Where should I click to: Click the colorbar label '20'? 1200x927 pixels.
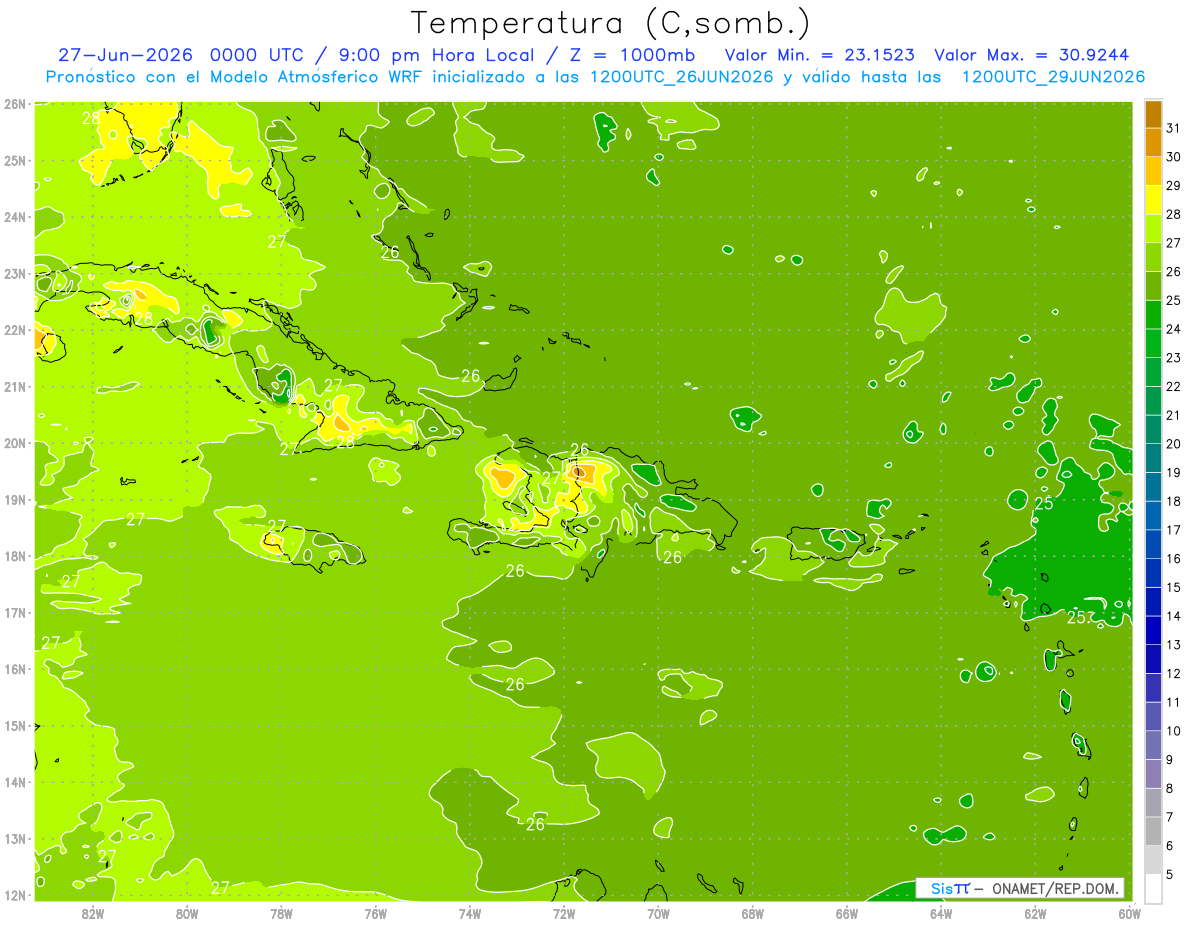coord(1173,444)
